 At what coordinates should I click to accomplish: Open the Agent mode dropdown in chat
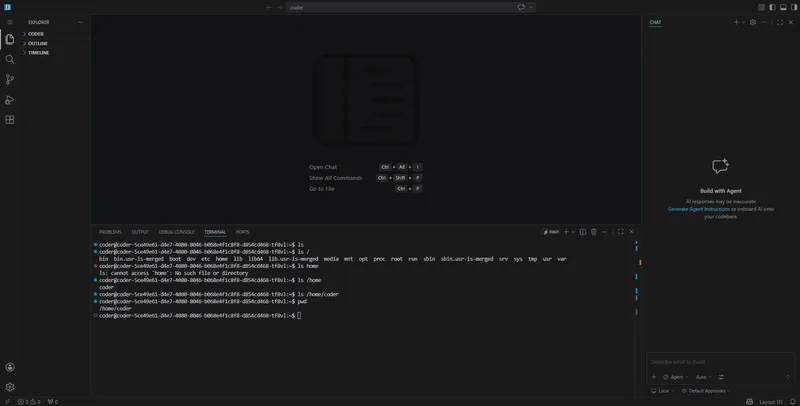[676, 377]
